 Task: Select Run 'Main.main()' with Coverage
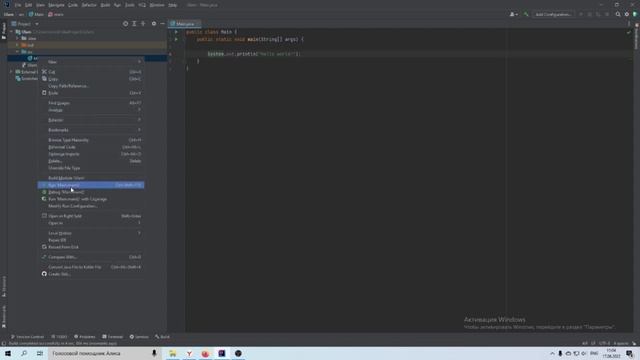coord(91,199)
